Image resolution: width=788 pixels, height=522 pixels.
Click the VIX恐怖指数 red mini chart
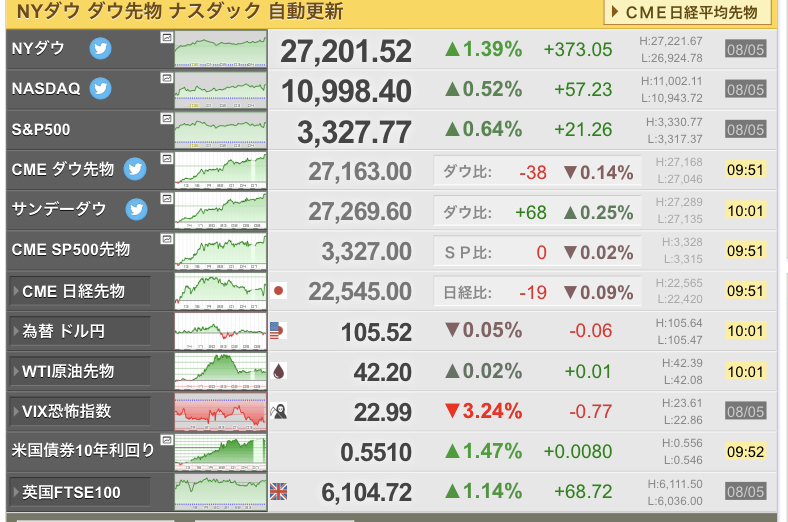click(221, 411)
